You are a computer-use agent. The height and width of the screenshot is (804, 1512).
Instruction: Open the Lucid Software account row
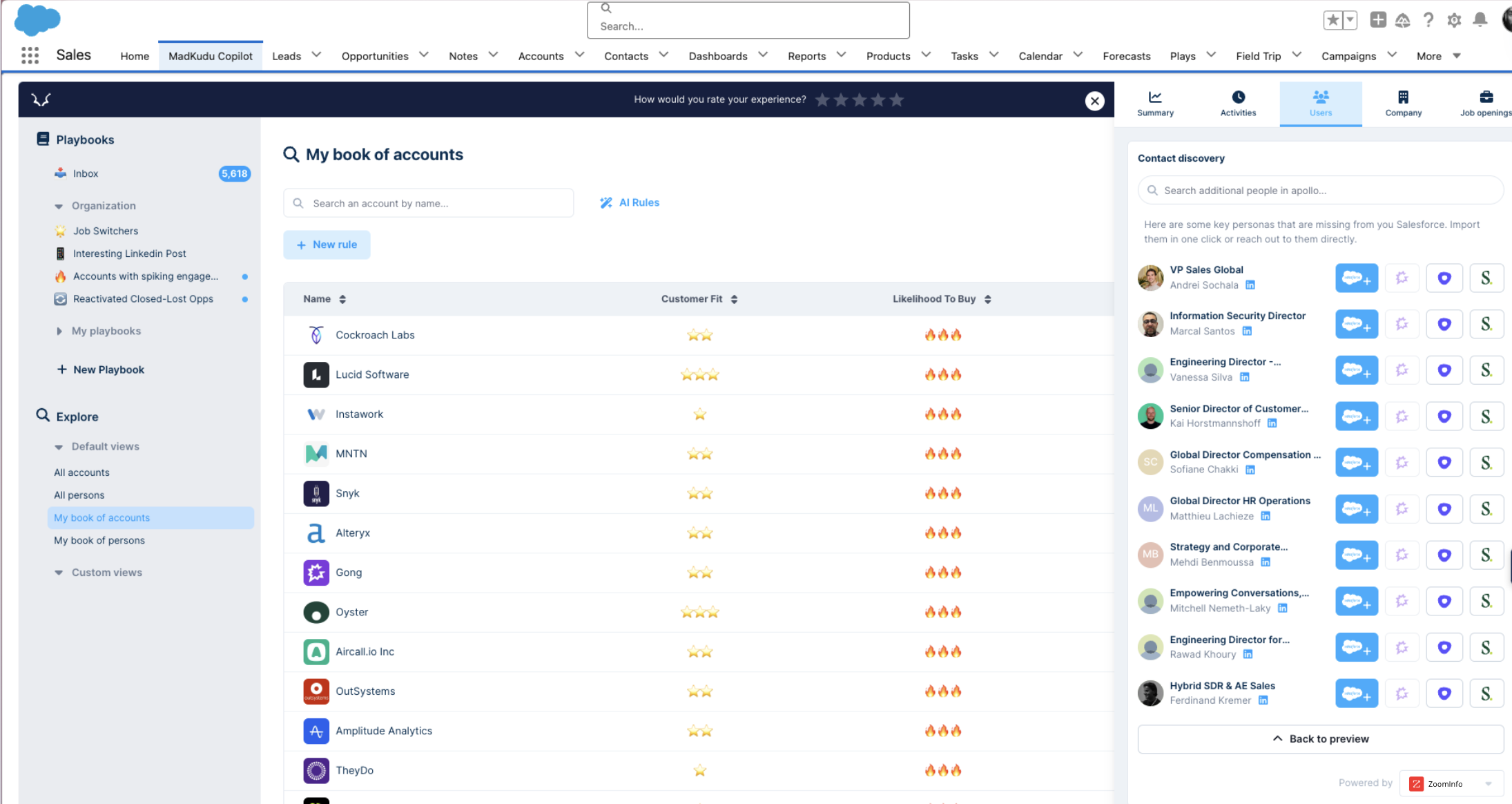699,374
